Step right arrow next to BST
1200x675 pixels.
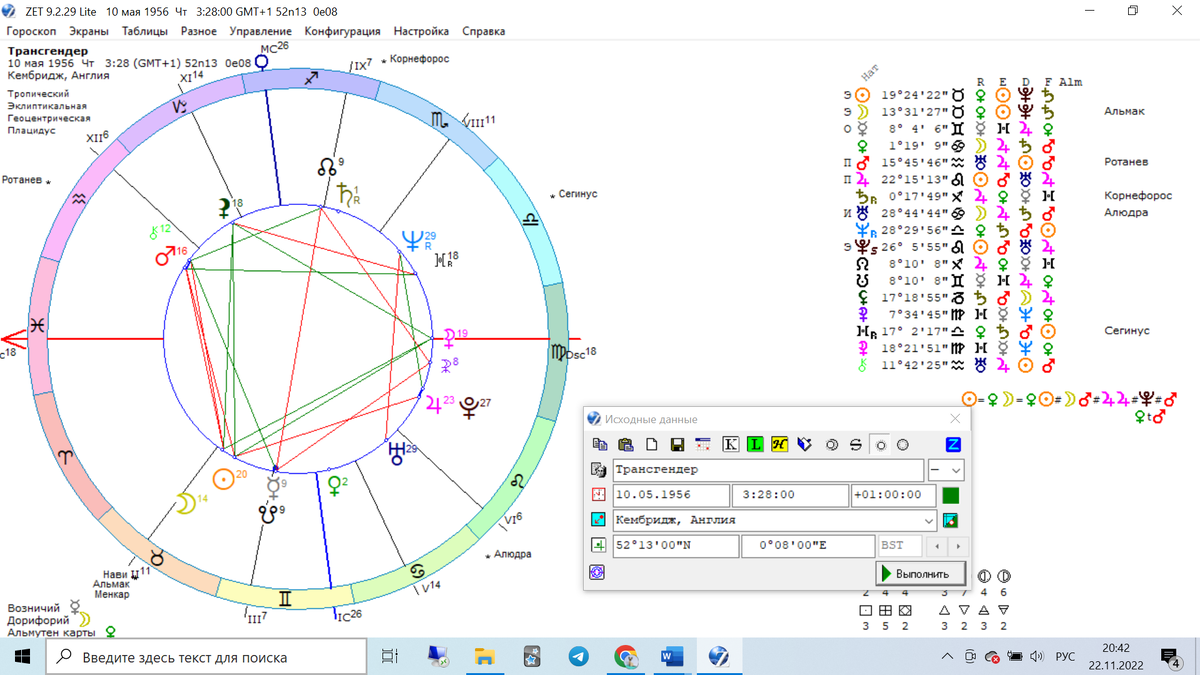[958, 546]
